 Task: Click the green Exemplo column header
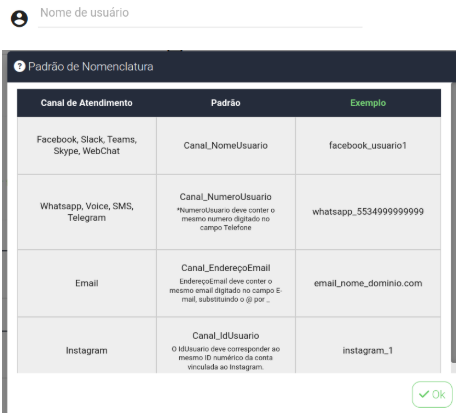(368, 103)
